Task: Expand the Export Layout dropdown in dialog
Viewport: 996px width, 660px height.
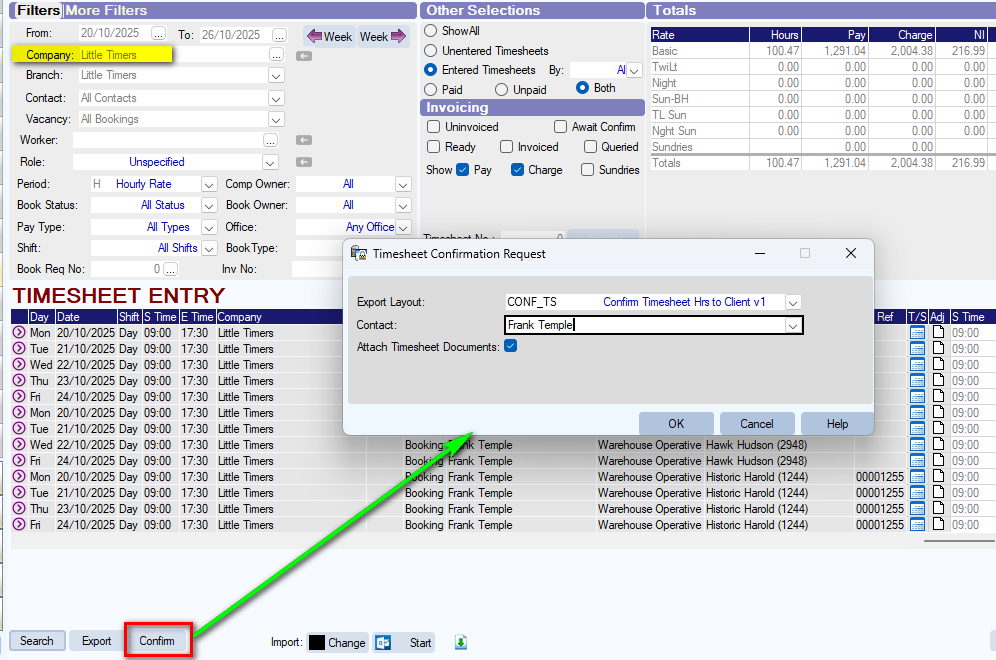Action: (x=793, y=302)
